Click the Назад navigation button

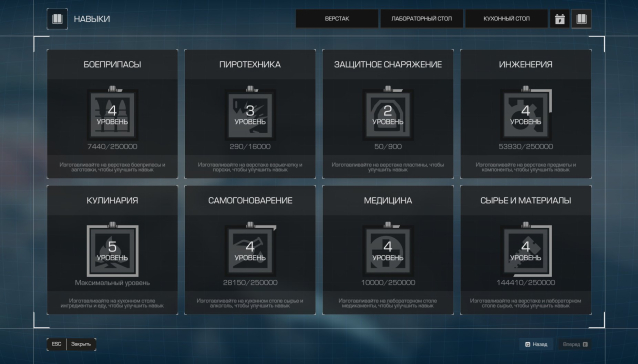coord(536,344)
